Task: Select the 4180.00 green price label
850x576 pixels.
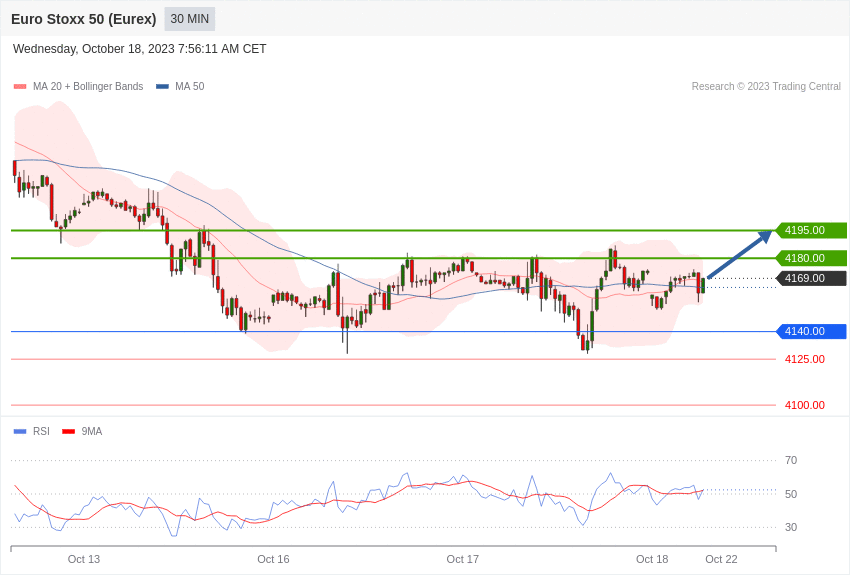Action: click(812, 258)
